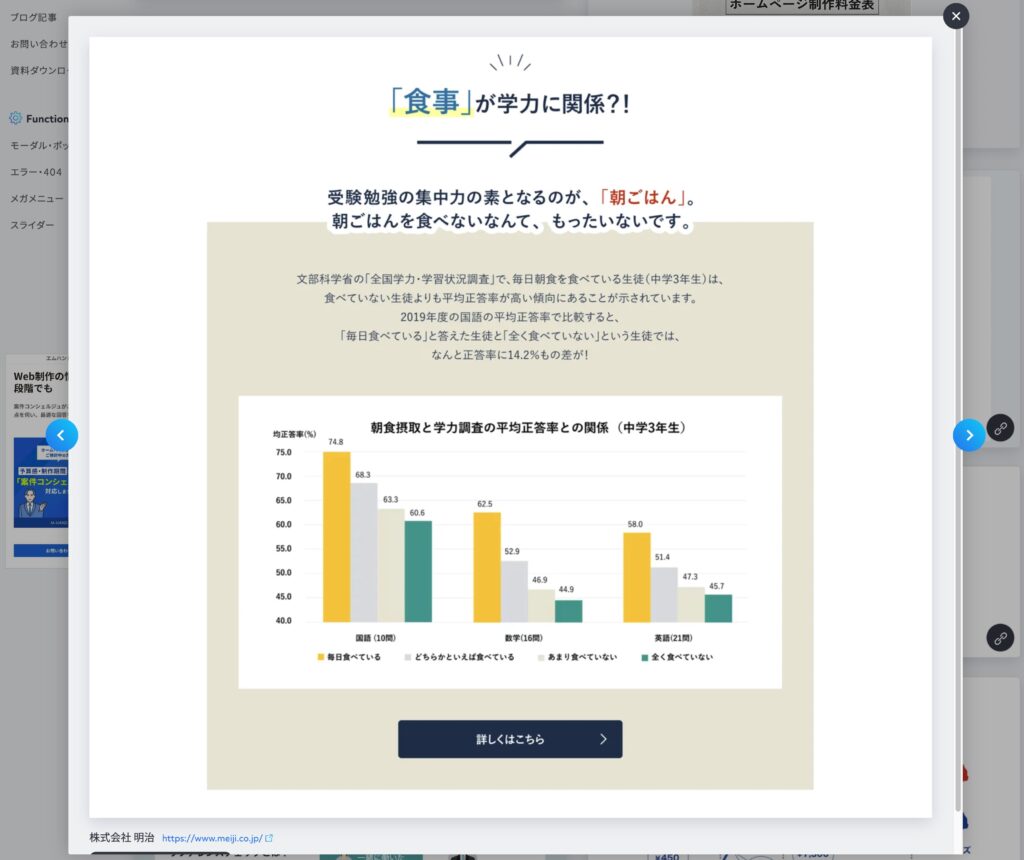Open the https://www.meiji.co.jp/ link
The width and height of the screenshot is (1024, 860).
coord(211,838)
